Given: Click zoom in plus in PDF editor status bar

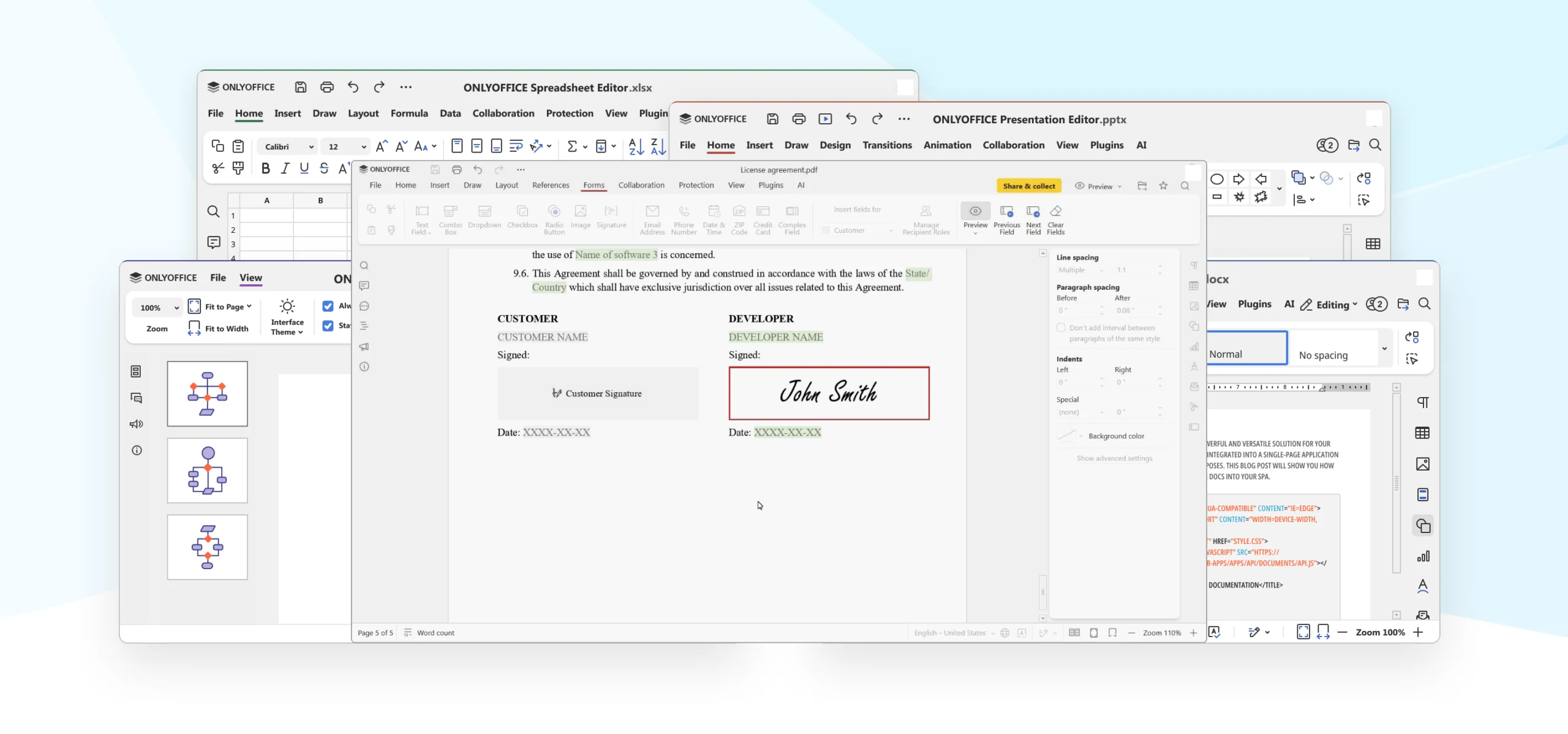Looking at the screenshot, I should point(1193,633).
